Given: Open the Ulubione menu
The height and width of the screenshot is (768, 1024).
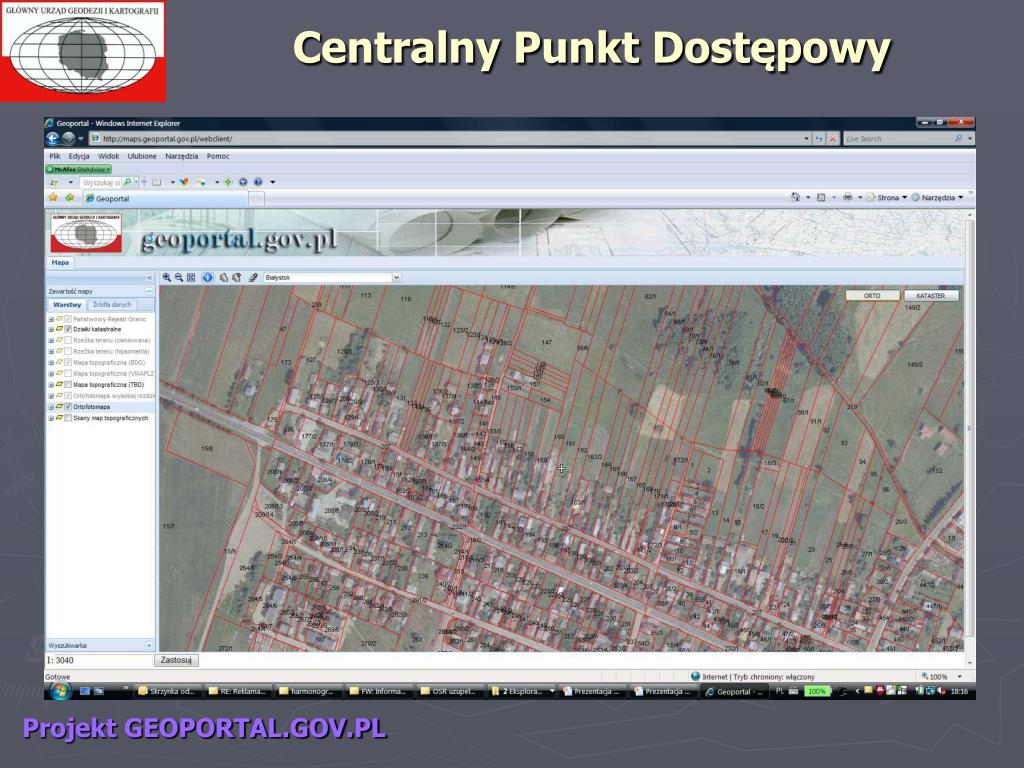Looking at the screenshot, I should click(142, 156).
